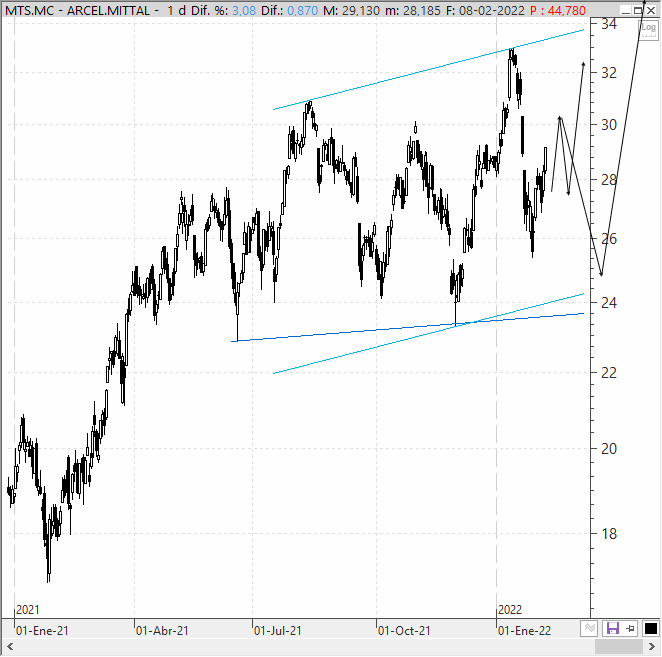The width and height of the screenshot is (662, 657).
Task: Click the Dif. value 0,870
Action: tap(303, 11)
